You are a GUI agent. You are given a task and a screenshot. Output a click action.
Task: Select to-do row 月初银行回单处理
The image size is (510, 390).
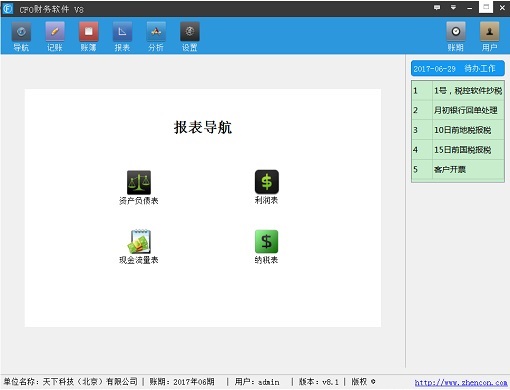point(458,110)
